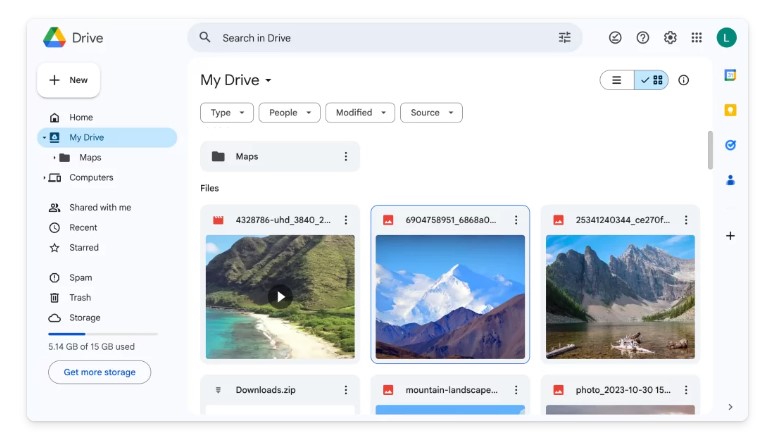Open the Settings gear

(670, 38)
